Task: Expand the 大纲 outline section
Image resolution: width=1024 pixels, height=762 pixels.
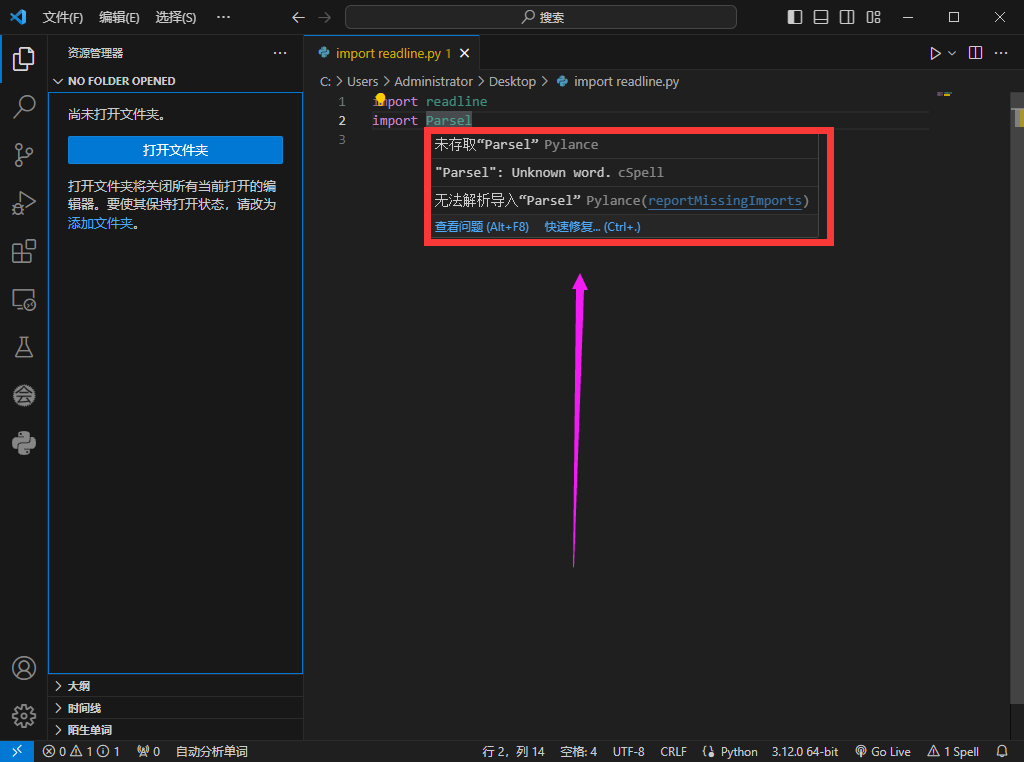Action: coord(77,686)
